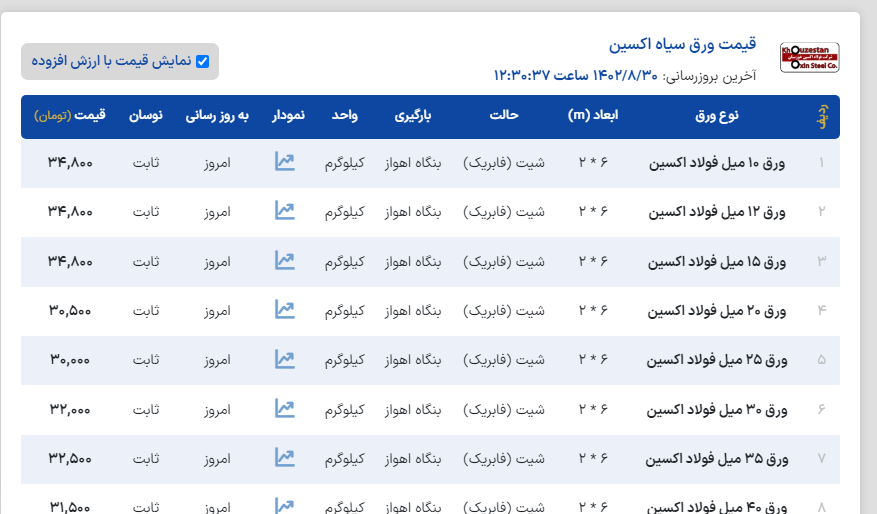877x514 pixels.
Task: Click chart icon for ورق 25 میل
Action: [285, 359]
